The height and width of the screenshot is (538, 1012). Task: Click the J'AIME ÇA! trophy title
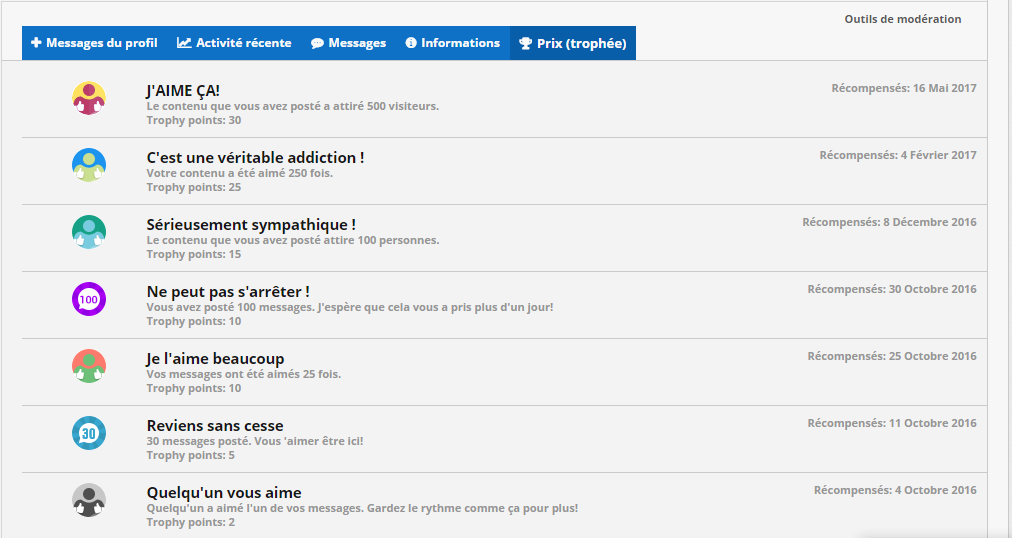pyautogui.click(x=183, y=91)
